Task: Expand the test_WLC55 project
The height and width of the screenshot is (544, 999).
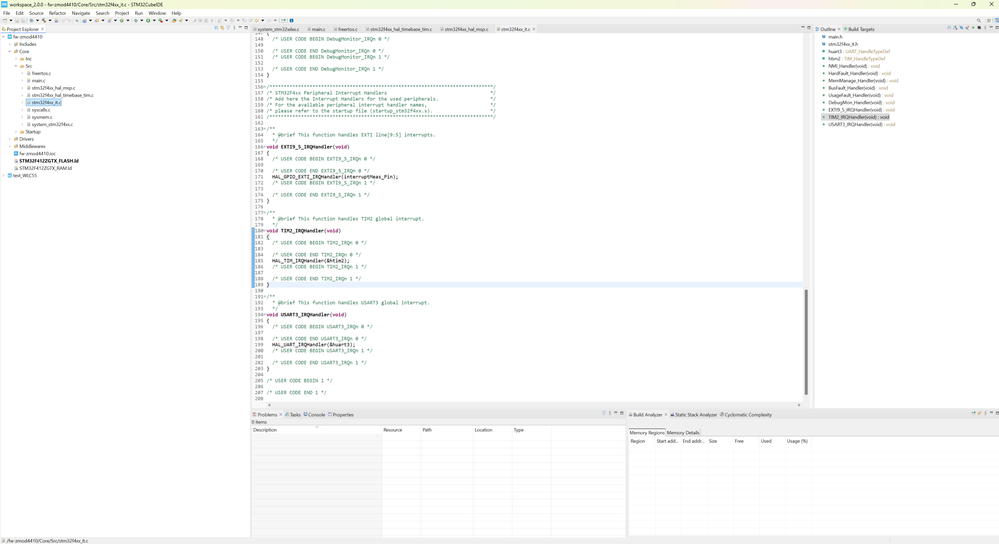Action: 5,176
